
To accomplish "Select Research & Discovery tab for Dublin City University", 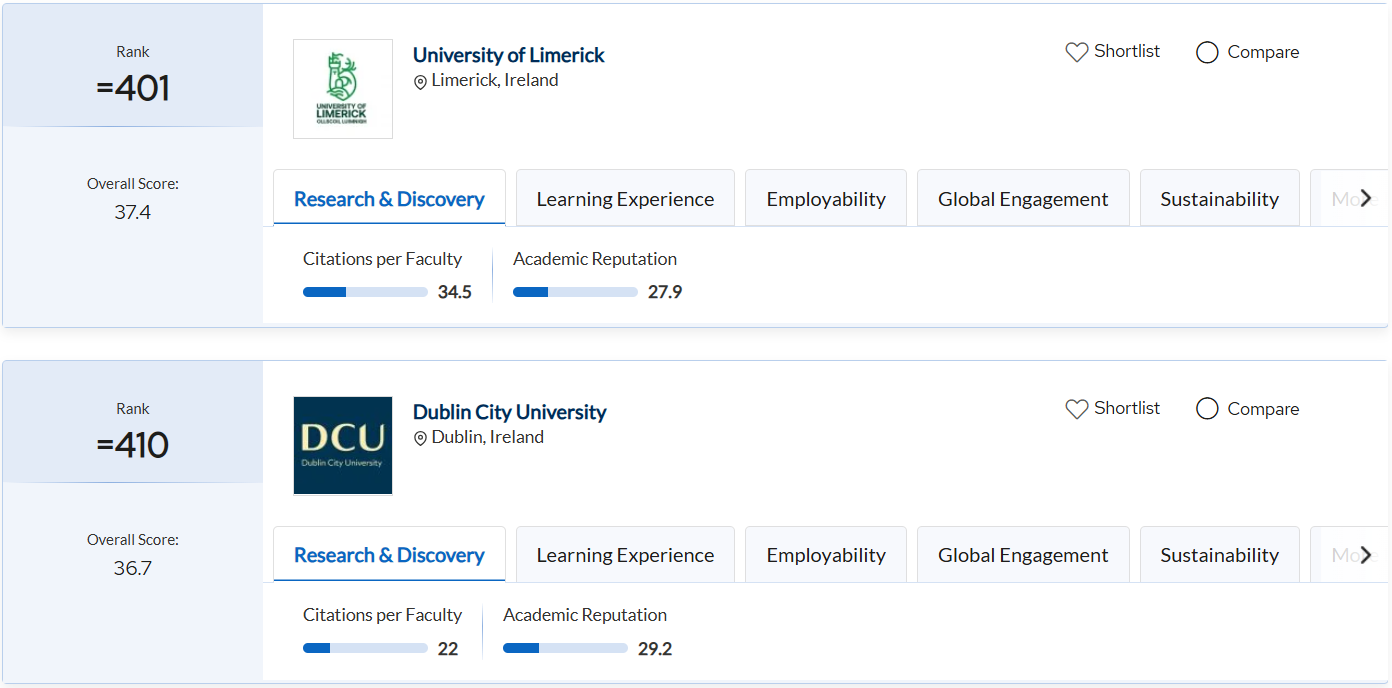I will click(x=389, y=555).
